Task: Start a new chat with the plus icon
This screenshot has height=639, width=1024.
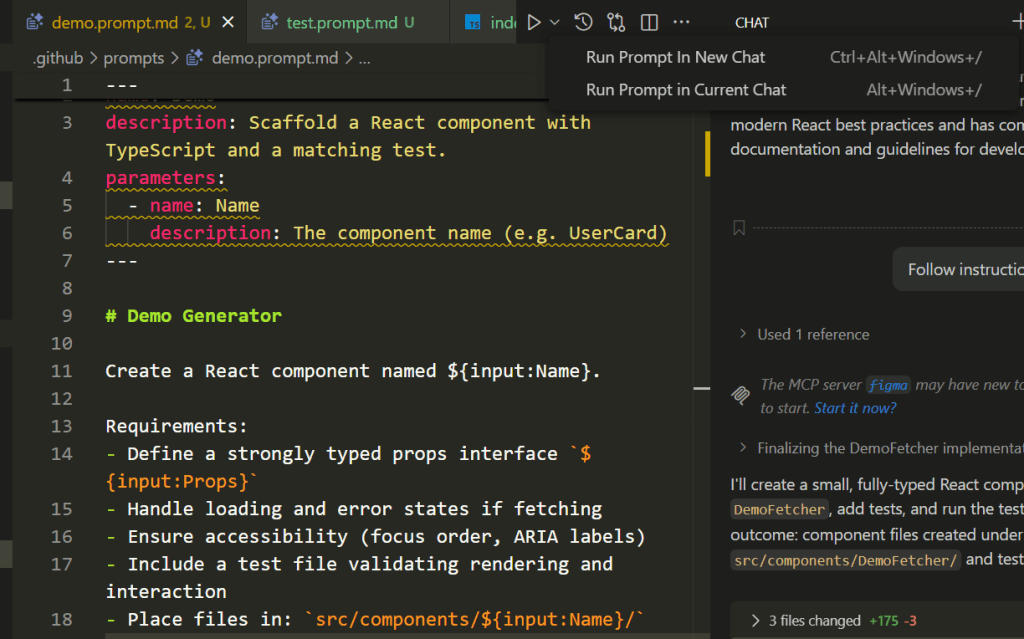Action: pos(1018,21)
